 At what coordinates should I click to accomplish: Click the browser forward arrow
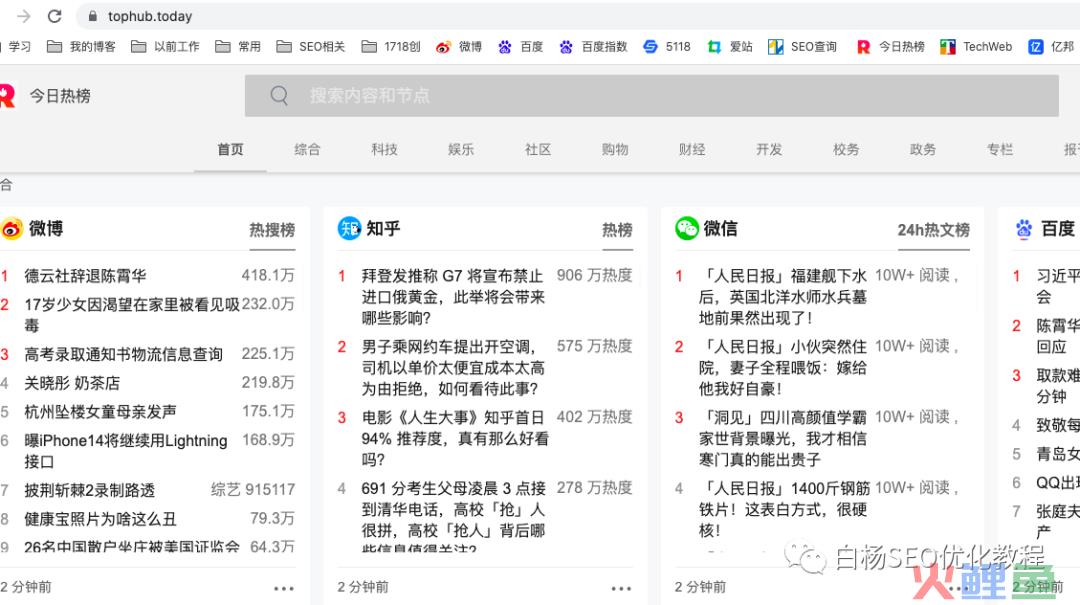click(x=24, y=16)
